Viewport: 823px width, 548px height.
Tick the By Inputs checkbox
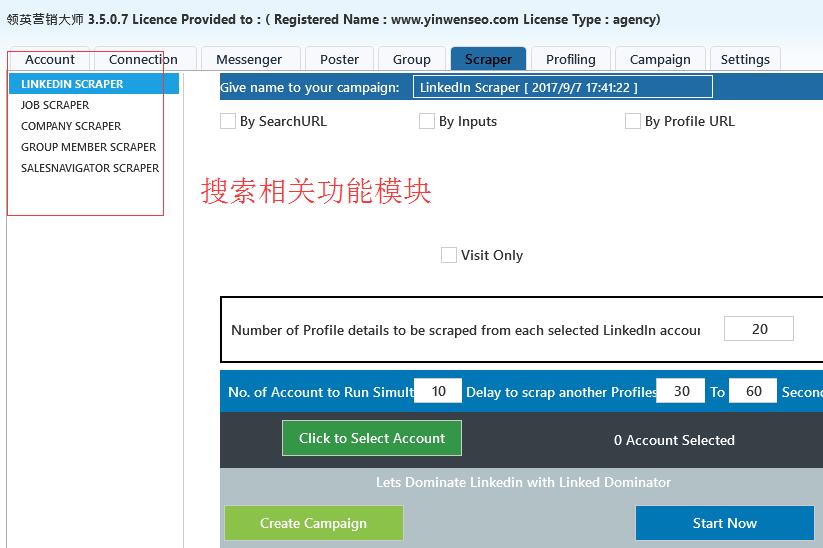click(427, 121)
